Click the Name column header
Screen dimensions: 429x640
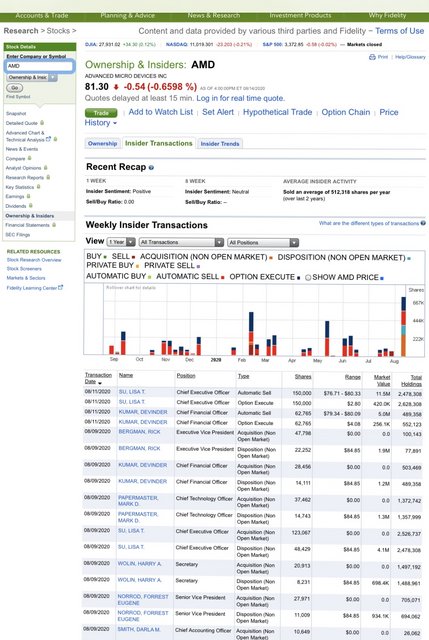[126, 375]
